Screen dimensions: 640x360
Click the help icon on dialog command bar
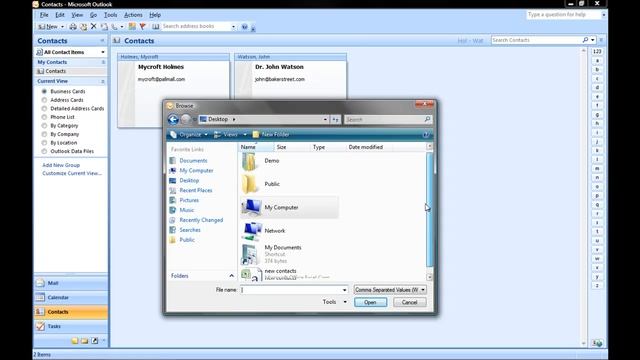coord(426,135)
